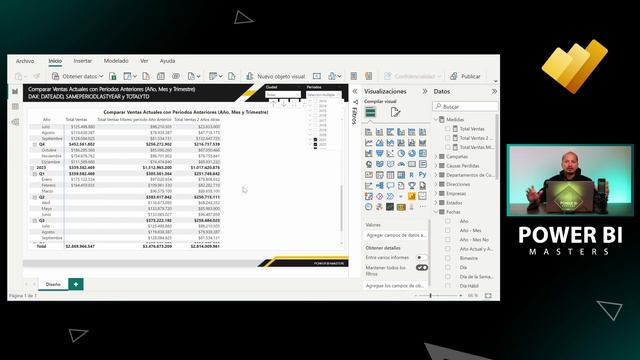This screenshot has height=360, width=640.
Task: Select the stacked bar chart visual
Action: [x=369, y=132]
